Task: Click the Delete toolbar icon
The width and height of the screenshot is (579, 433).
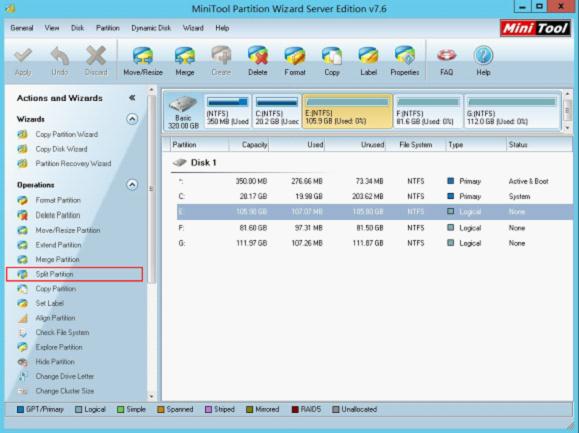Action: (x=258, y=61)
